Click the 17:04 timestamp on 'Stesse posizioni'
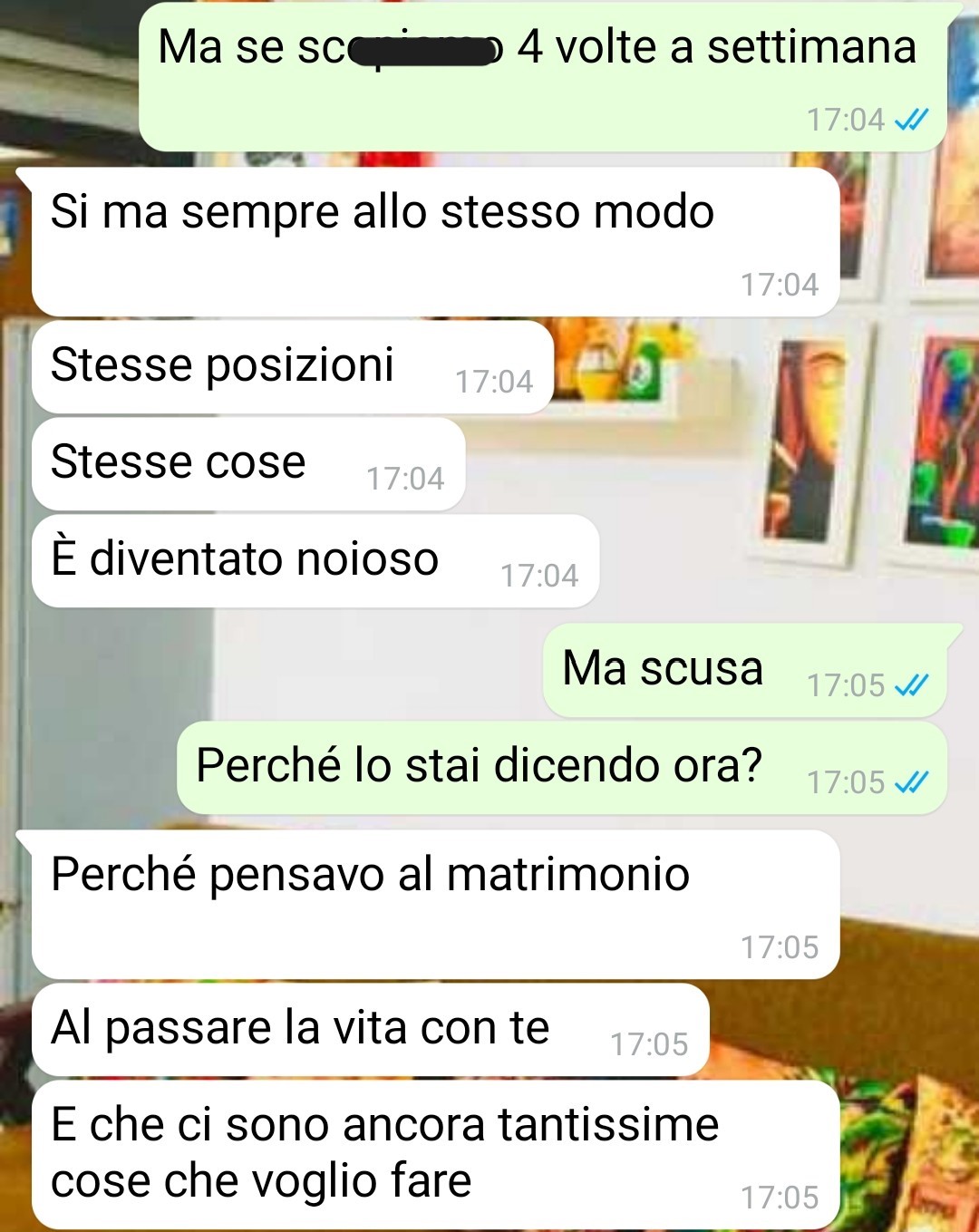 (x=494, y=382)
